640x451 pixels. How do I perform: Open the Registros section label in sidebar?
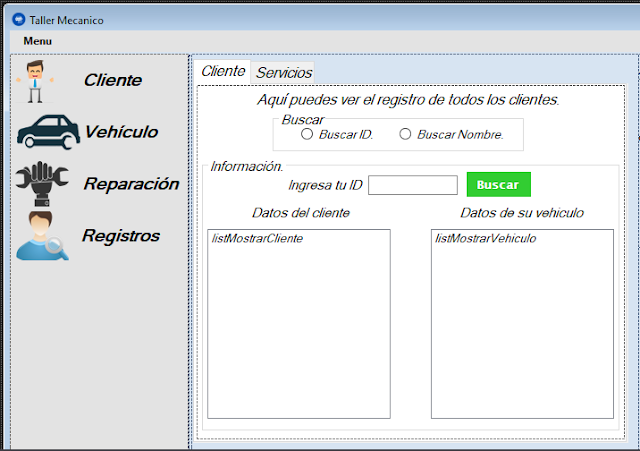pos(121,235)
